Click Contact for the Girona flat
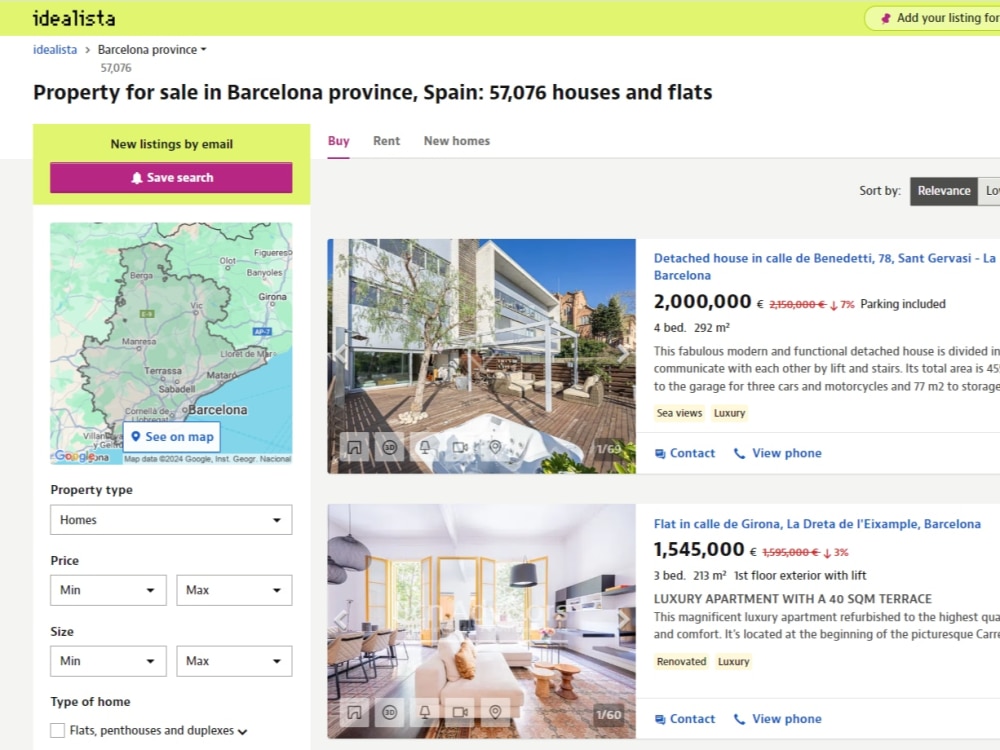1000x750 pixels. [685, 719]
